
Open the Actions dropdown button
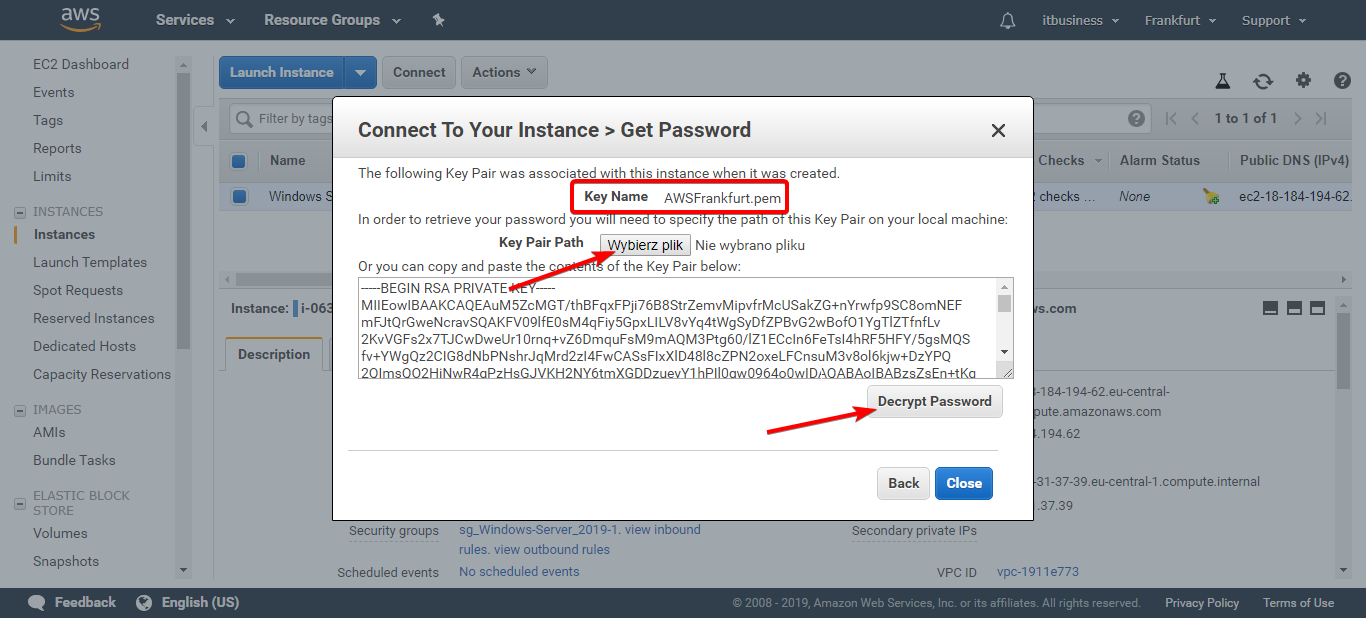(504, 72)
